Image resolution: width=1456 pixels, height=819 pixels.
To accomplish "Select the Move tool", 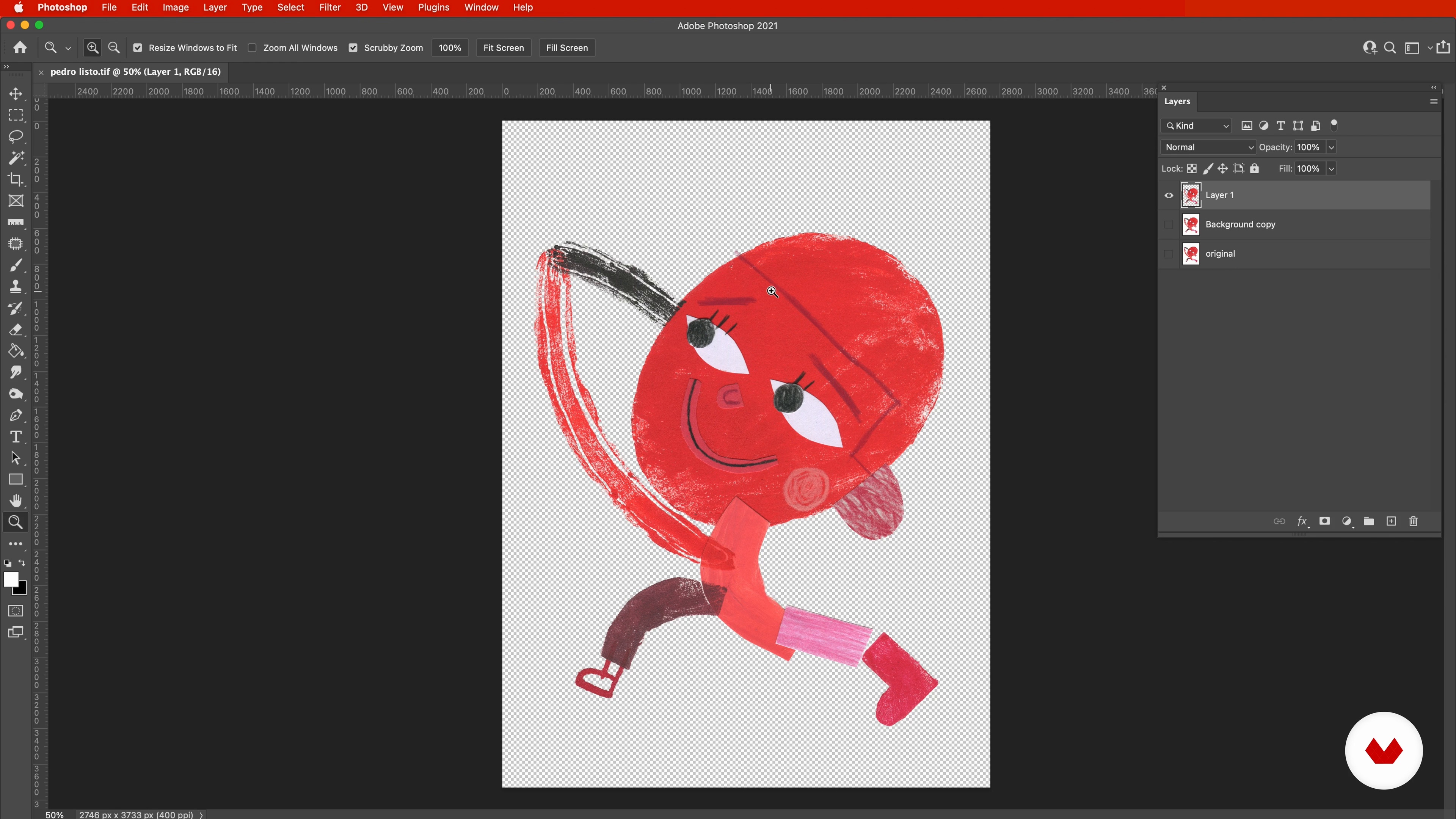I will pos(16,93).
